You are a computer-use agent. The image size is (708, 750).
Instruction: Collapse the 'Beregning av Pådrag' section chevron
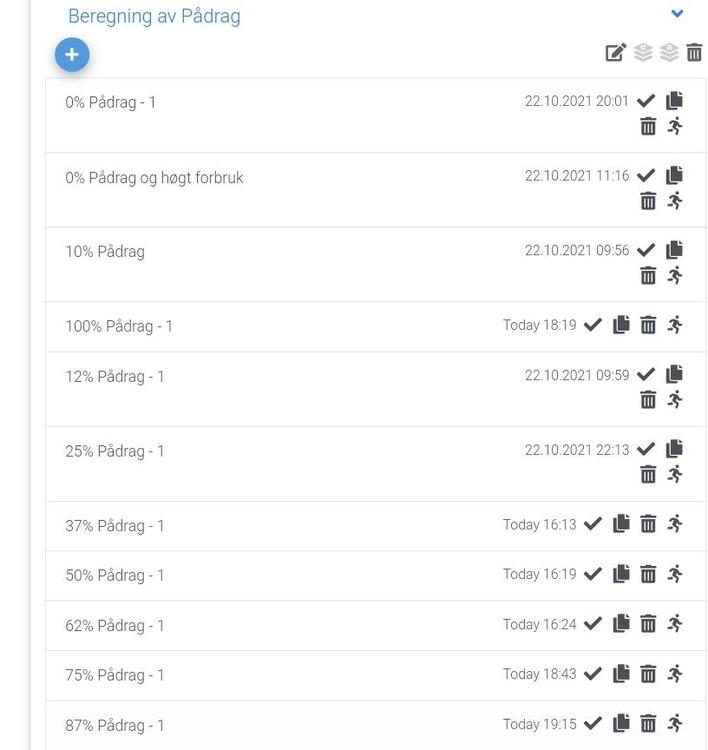677,14
